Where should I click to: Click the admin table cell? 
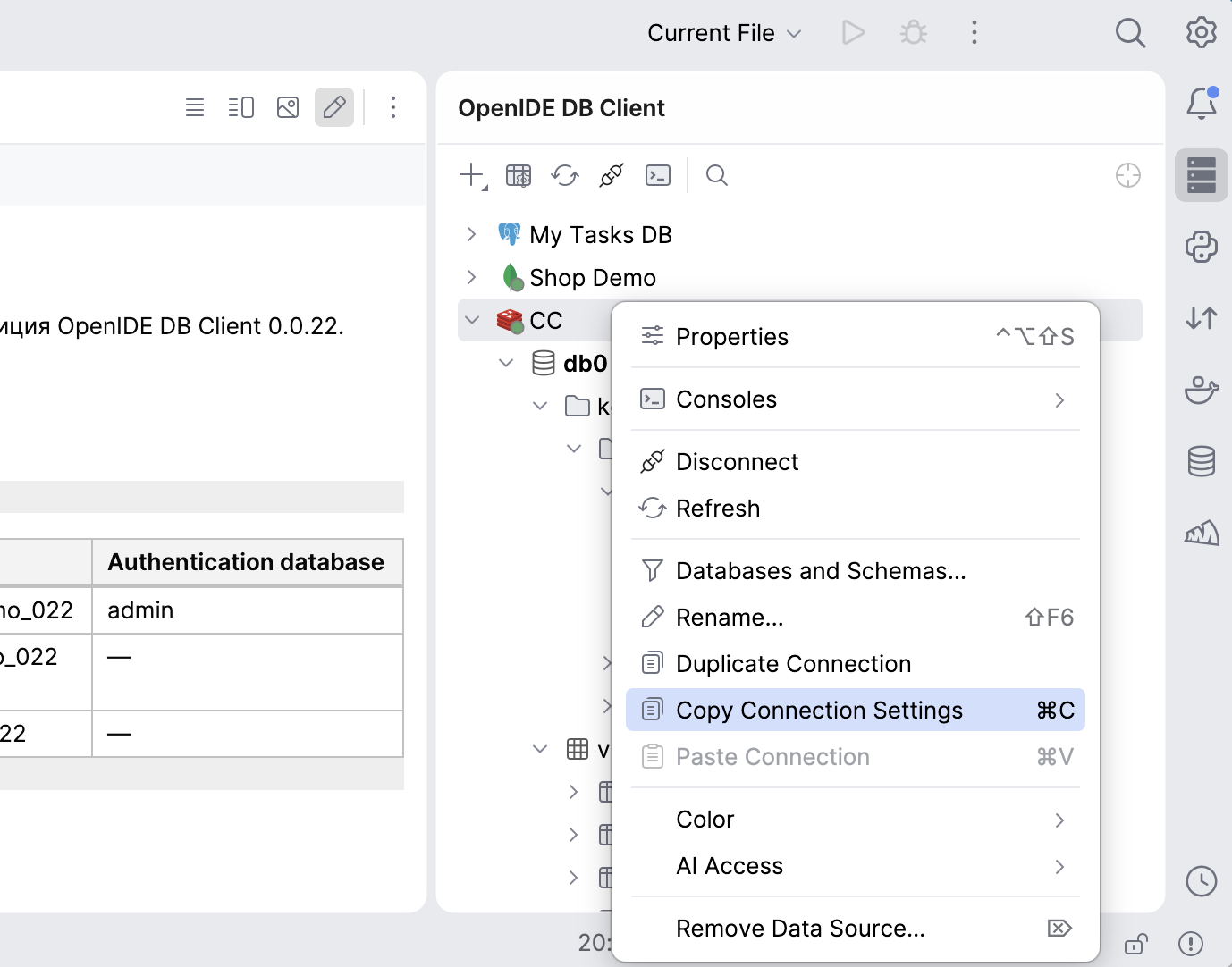pyautogui.click(x=248, y=610)
